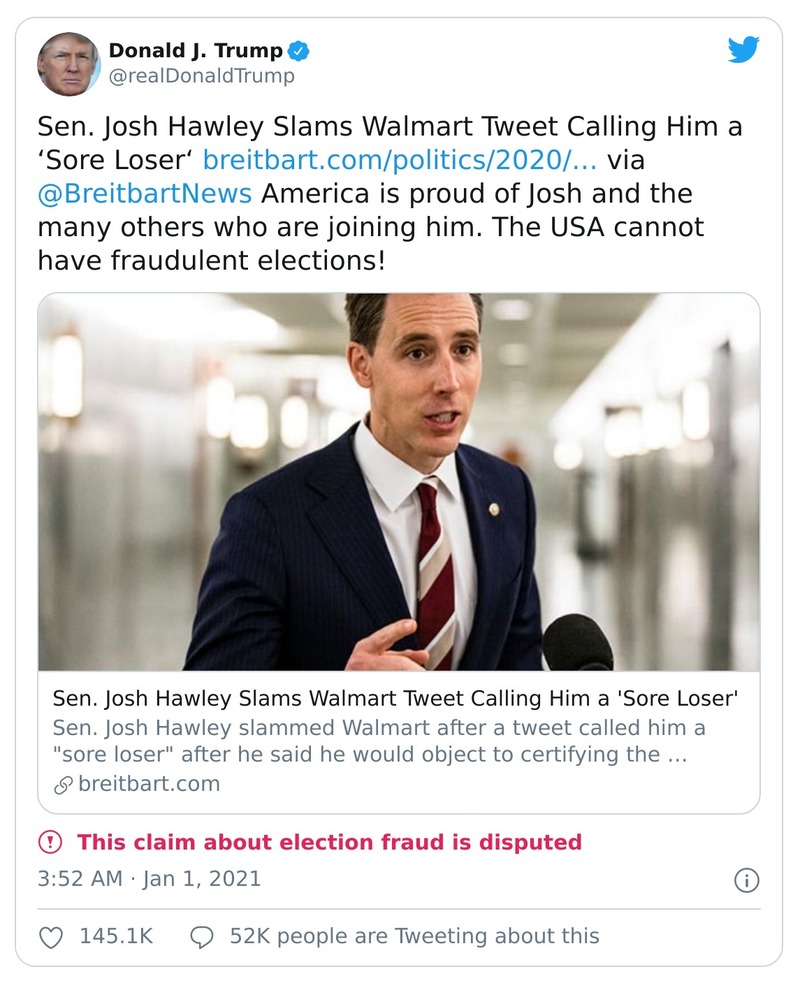Viewport: 800px width, 990px height.
Task: Open the article preview photo
Action: coord(398,481)
